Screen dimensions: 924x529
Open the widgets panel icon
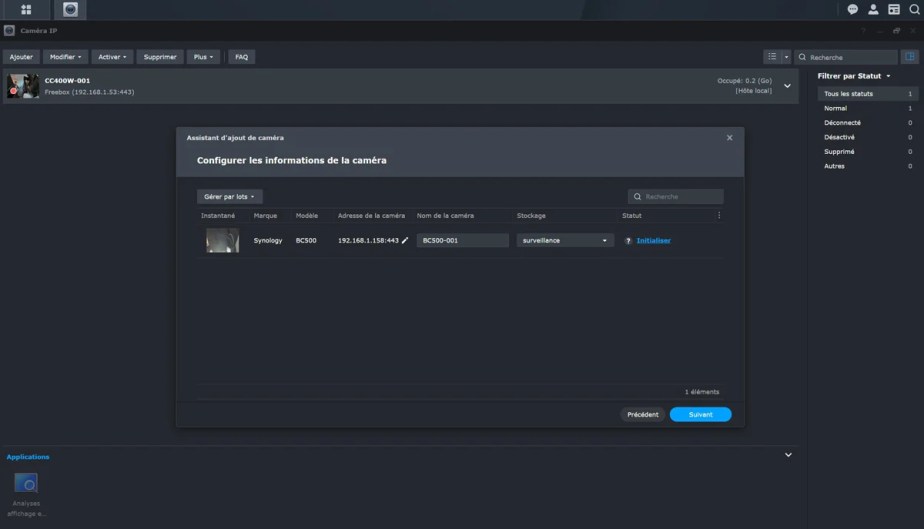click(894, 10)
